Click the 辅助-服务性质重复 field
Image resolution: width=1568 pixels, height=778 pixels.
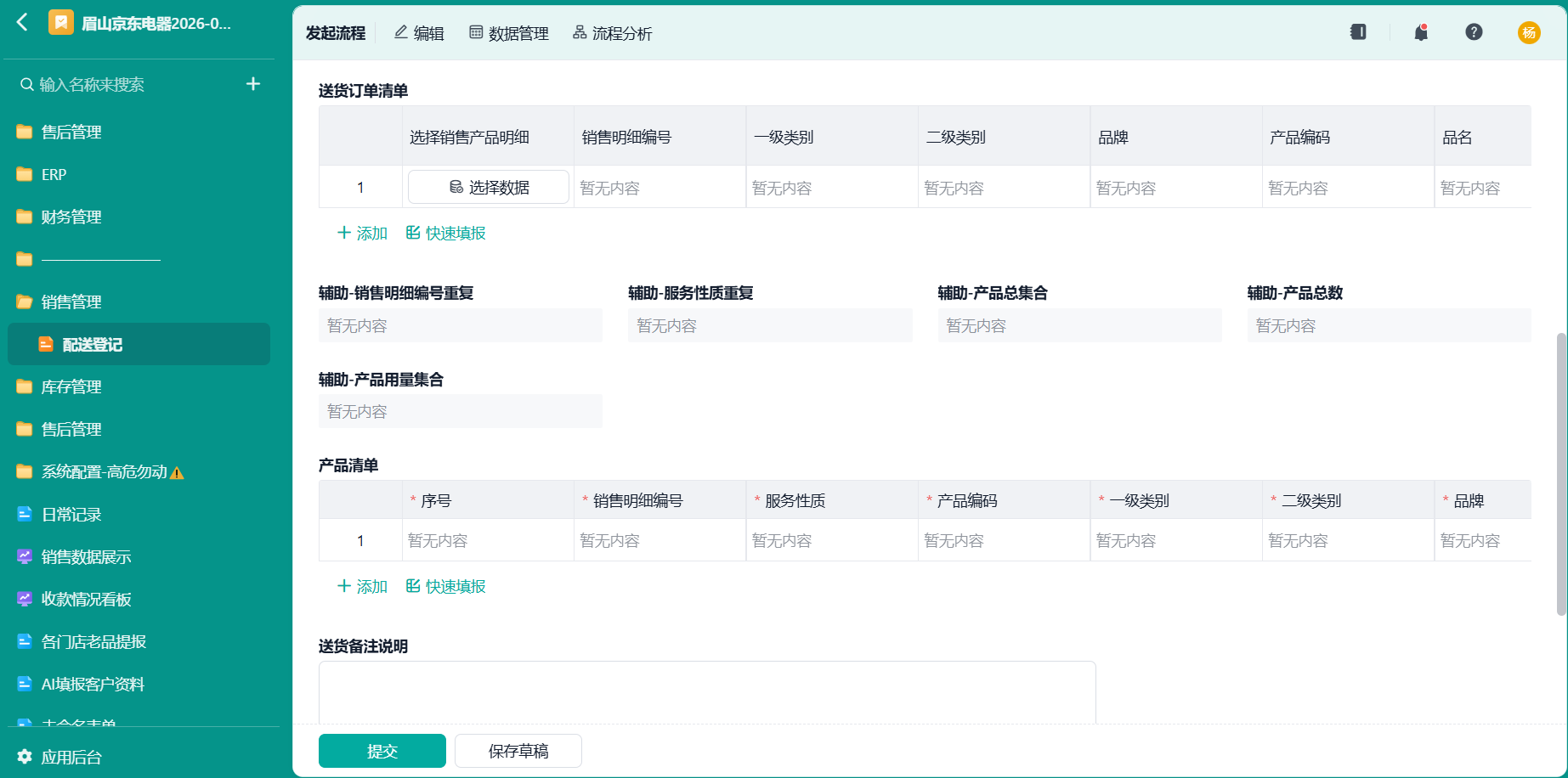770,325
